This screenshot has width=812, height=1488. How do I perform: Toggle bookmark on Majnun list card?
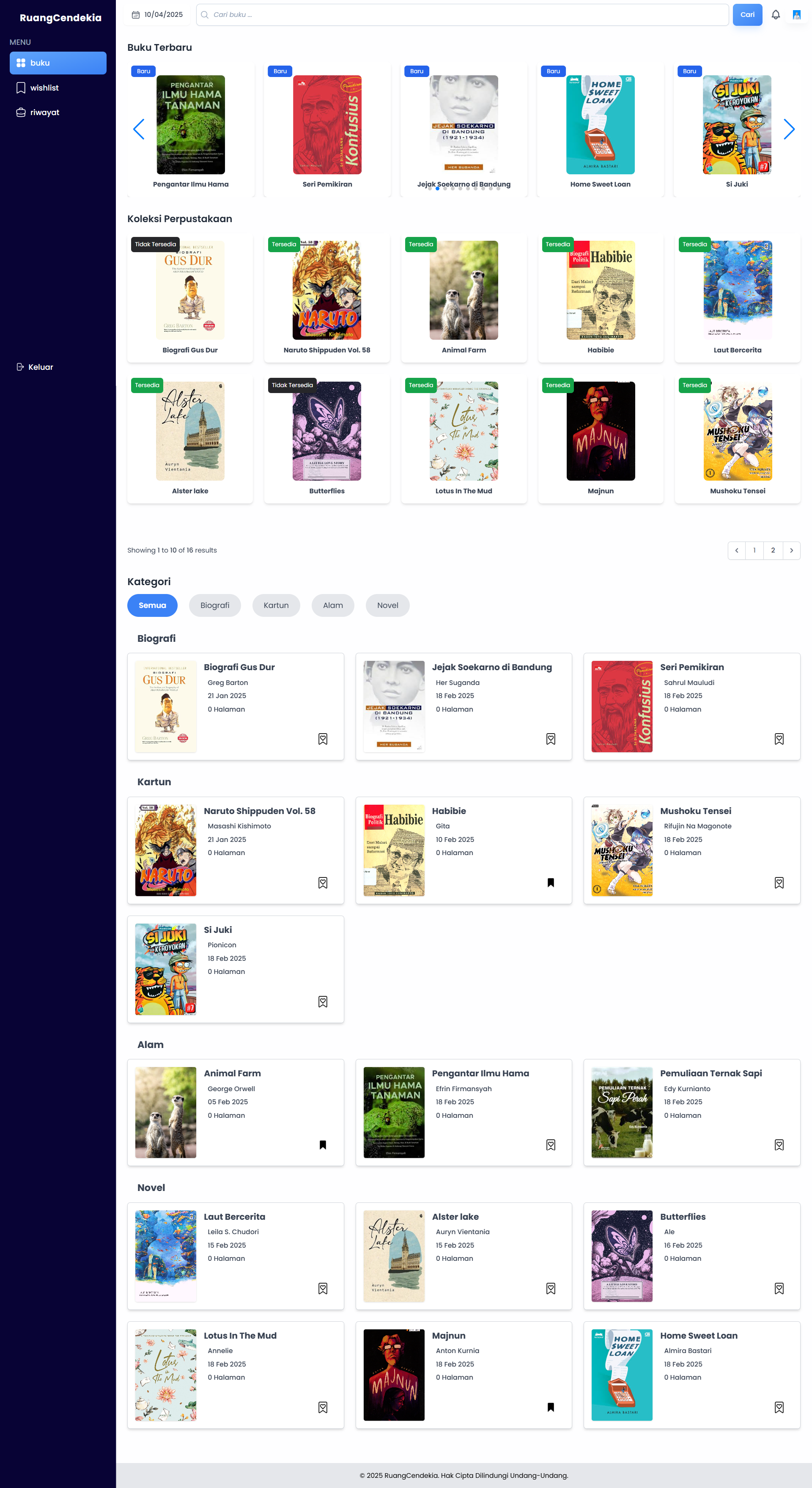pyautogui.click(x=551, y=1407)
